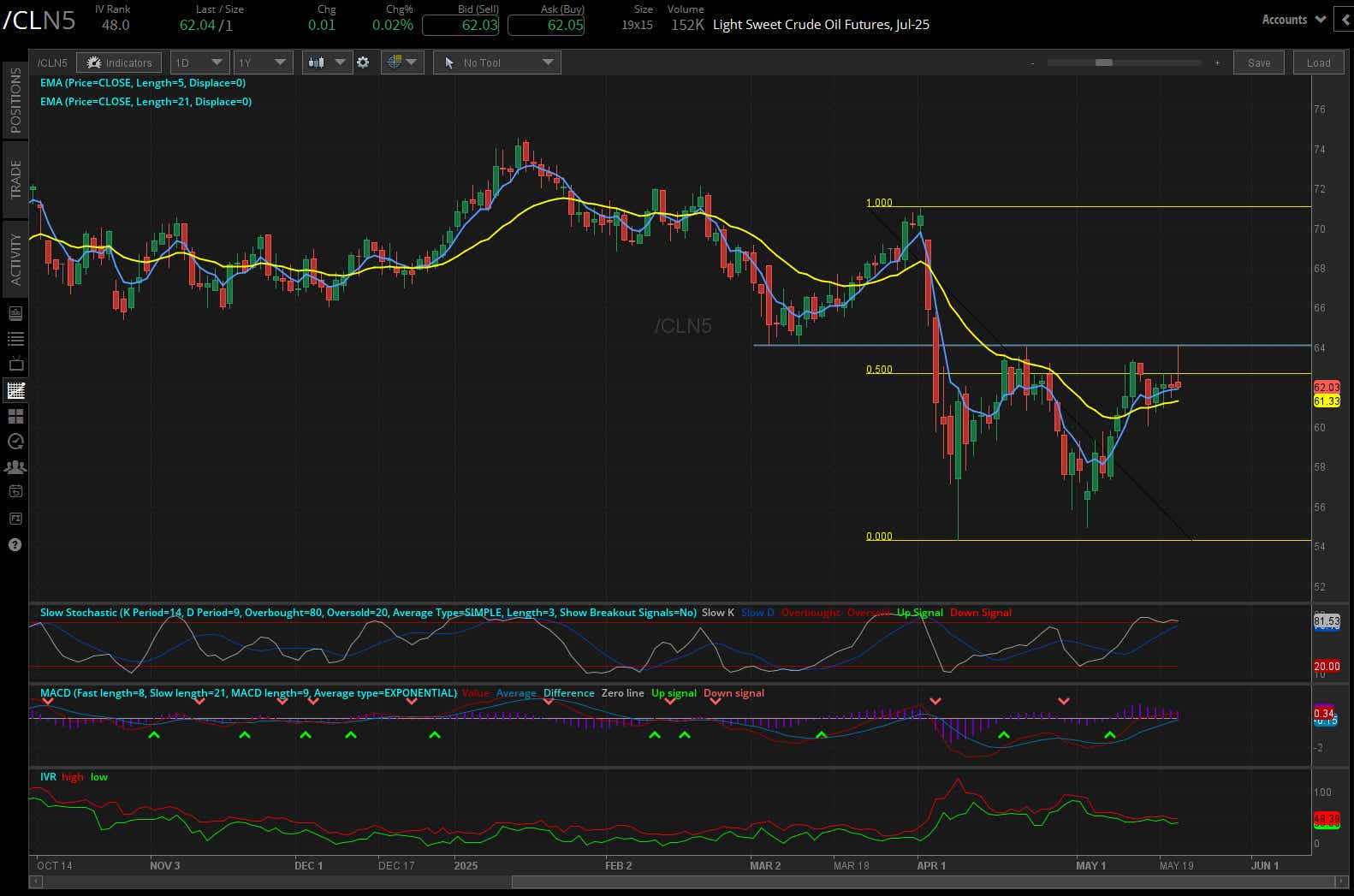This screenshot has height=896, width=1354.
Task: Save the chart layout
Action: coord(1259,62)
